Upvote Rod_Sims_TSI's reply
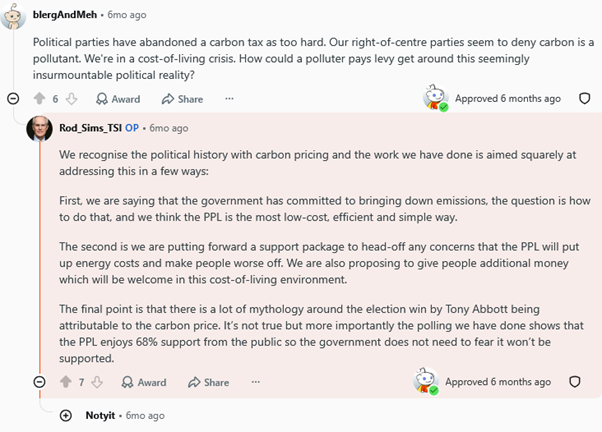The width and height of the screenshot is (602, 432). pos(66,382)
